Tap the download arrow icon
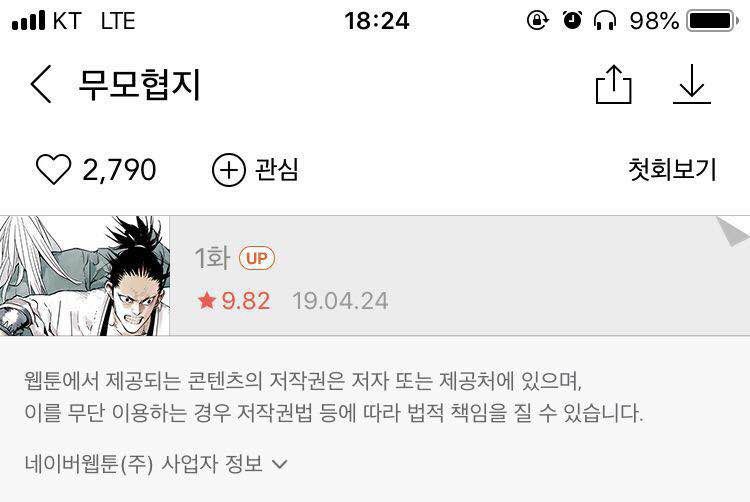750x502 pixels. tap(692, 84)
